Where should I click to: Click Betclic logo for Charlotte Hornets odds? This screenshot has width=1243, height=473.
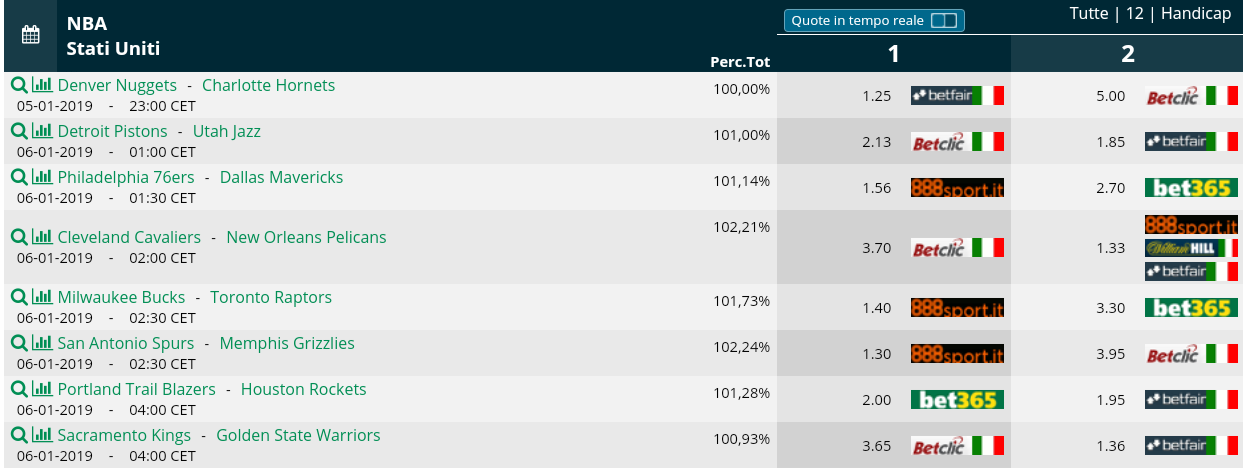point(1191,96)
